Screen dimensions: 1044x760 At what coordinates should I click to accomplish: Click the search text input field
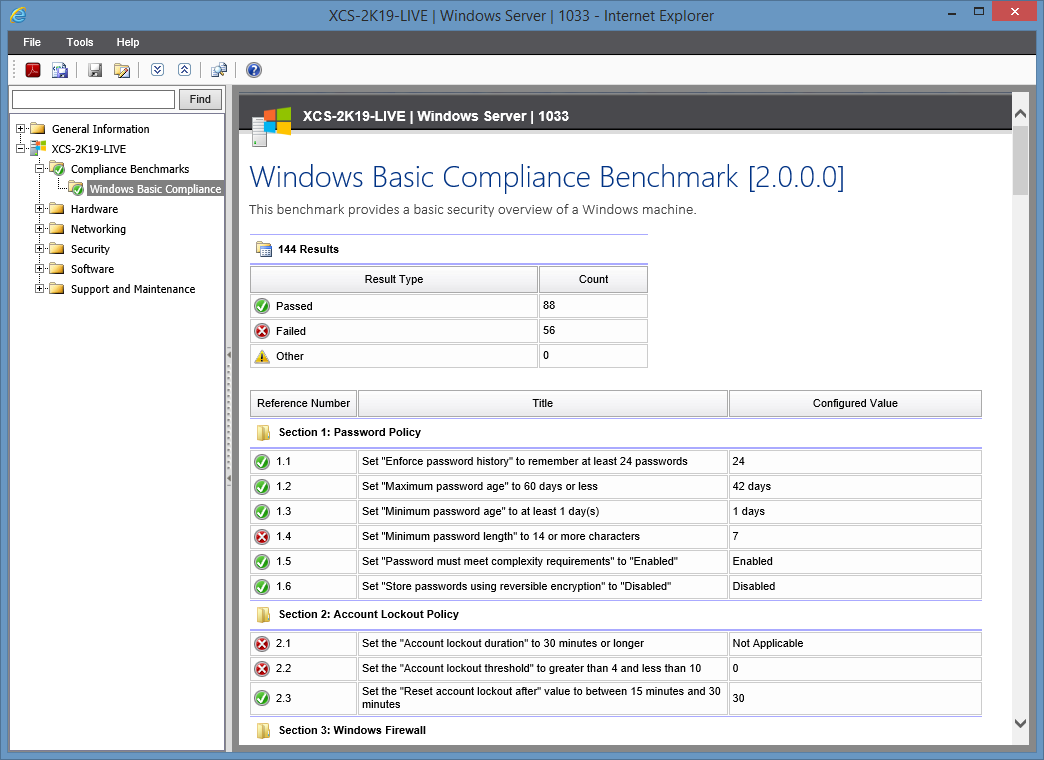(x=92, y=99)
